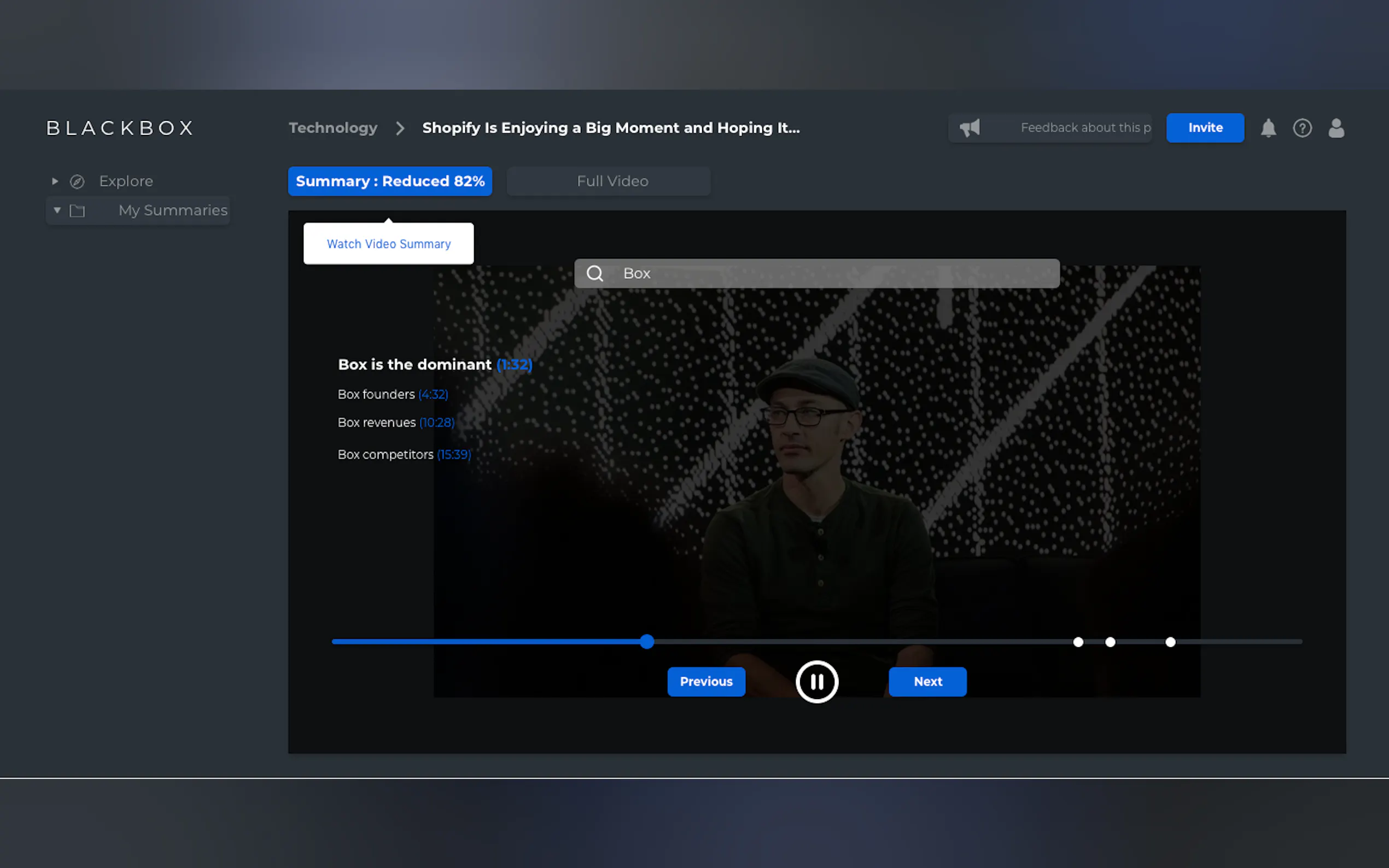
Task: Go to Technology breadcrumb
Action: click(x=333, y=127)
